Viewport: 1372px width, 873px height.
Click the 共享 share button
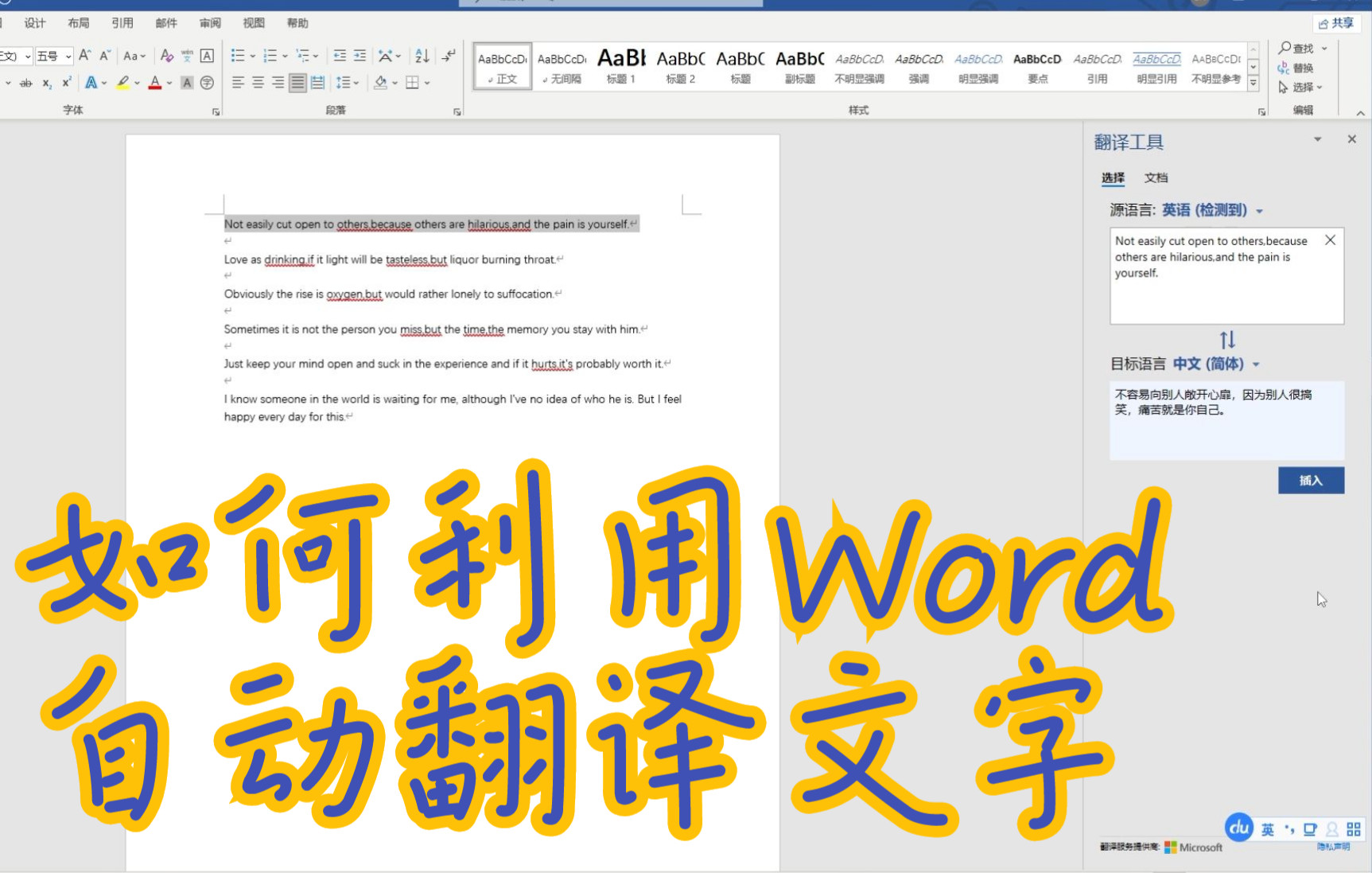(x=1337, y=23)
